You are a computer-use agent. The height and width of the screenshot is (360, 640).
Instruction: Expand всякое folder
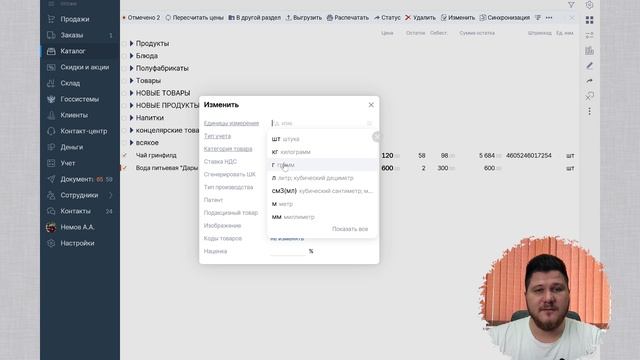[x=131, y=142]
